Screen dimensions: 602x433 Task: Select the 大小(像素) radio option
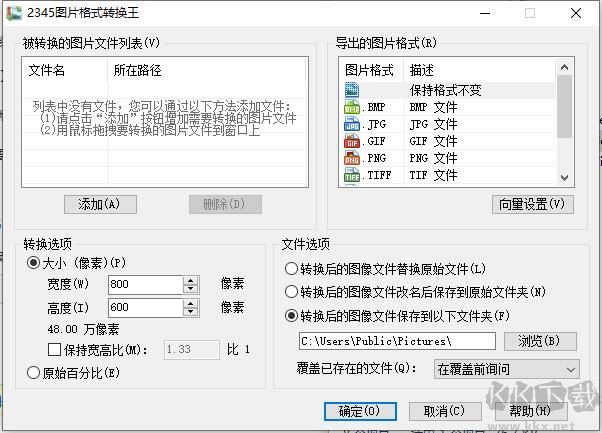pos(33,263)
